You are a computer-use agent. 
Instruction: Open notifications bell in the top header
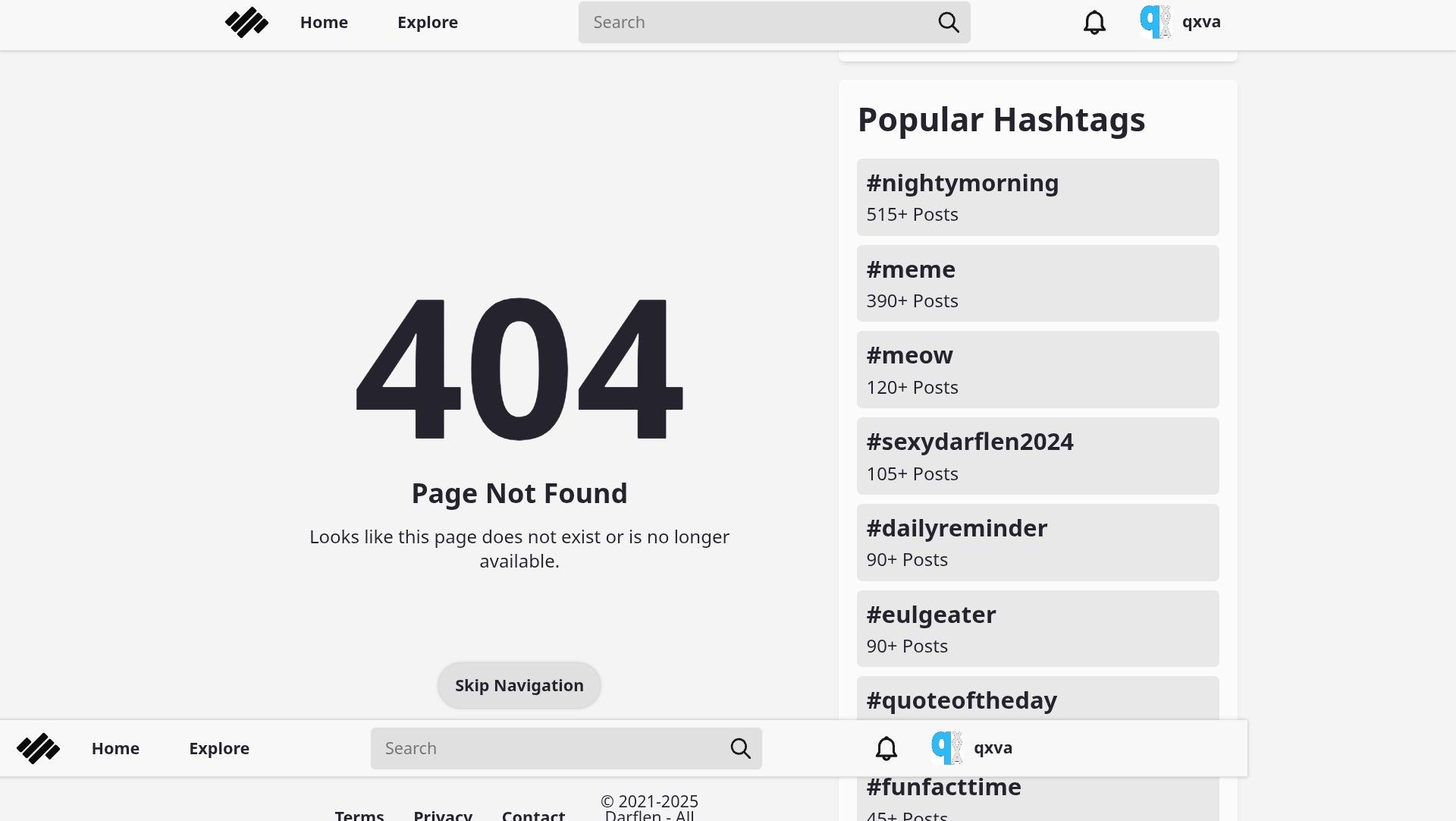click(1094, 23)
